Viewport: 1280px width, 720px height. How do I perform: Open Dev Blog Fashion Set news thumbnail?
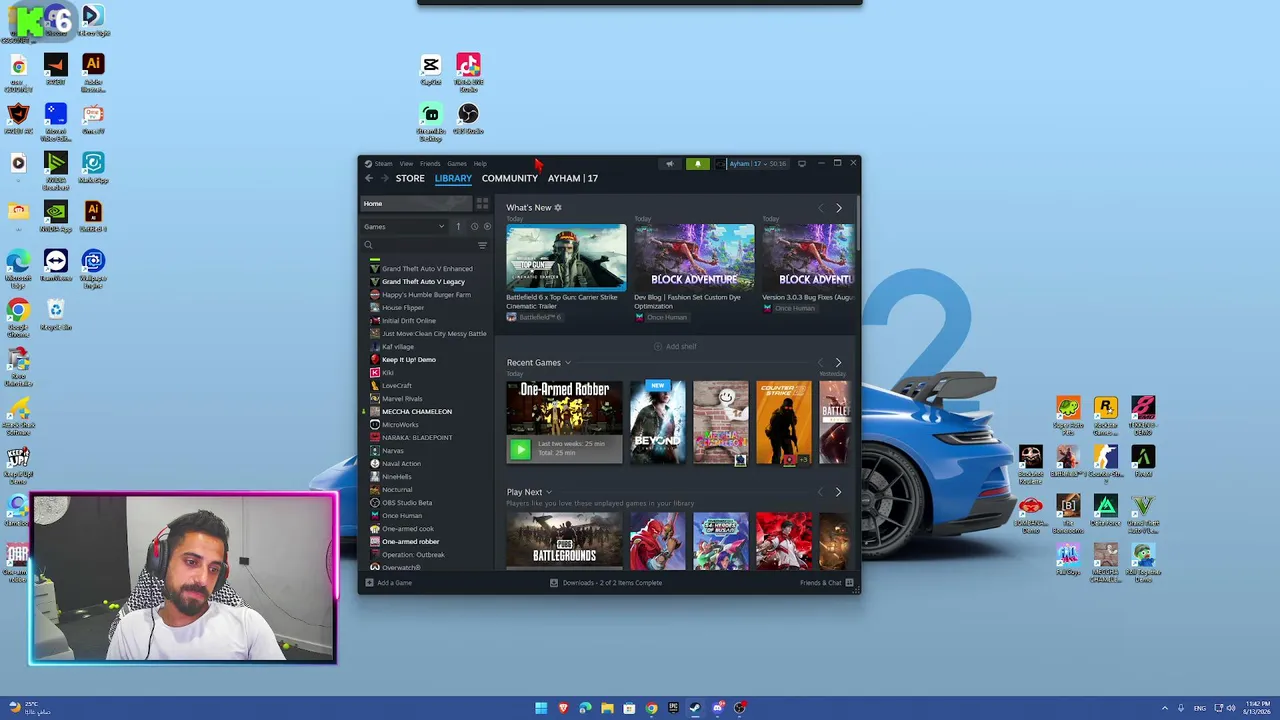tap(694, 258)
